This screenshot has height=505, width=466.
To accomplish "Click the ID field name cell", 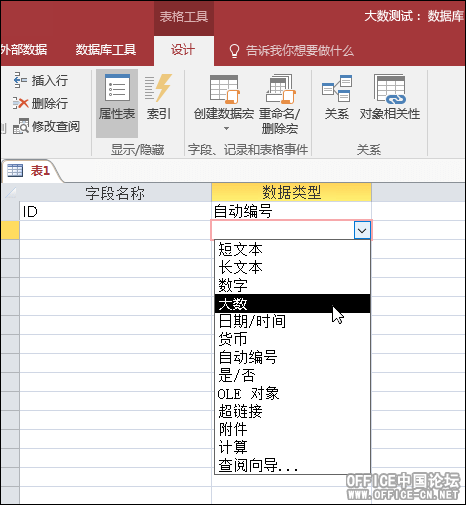I will click(115, 211).
